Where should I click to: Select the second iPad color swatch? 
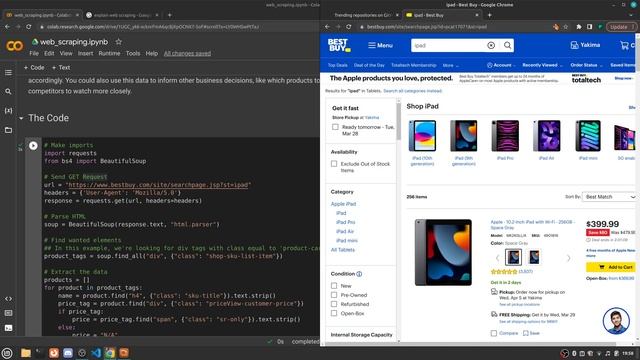[534, 257]
